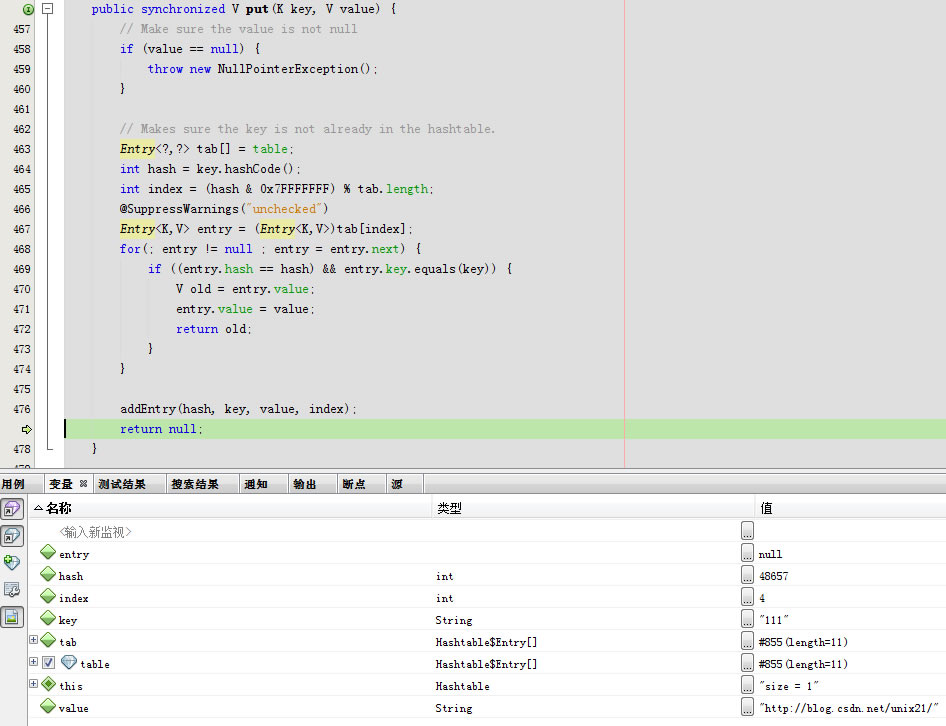Click NullPointerException on line 459
Viewport: 946px width, 726px height.
pyautogui.click(x=287, y=69)
